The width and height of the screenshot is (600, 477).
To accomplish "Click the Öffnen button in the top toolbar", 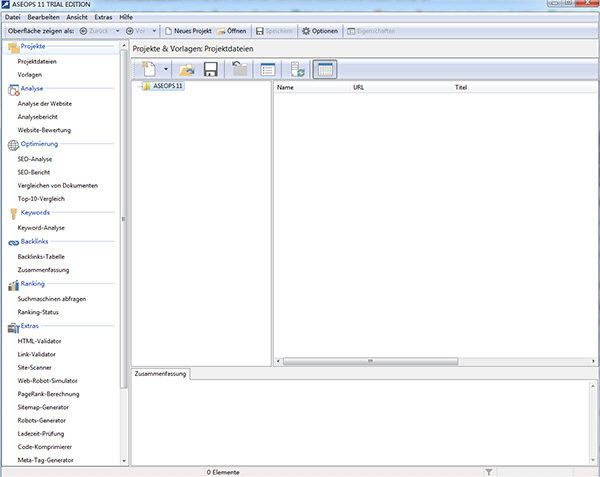I will pyautogui.click(x=232, y=31).
